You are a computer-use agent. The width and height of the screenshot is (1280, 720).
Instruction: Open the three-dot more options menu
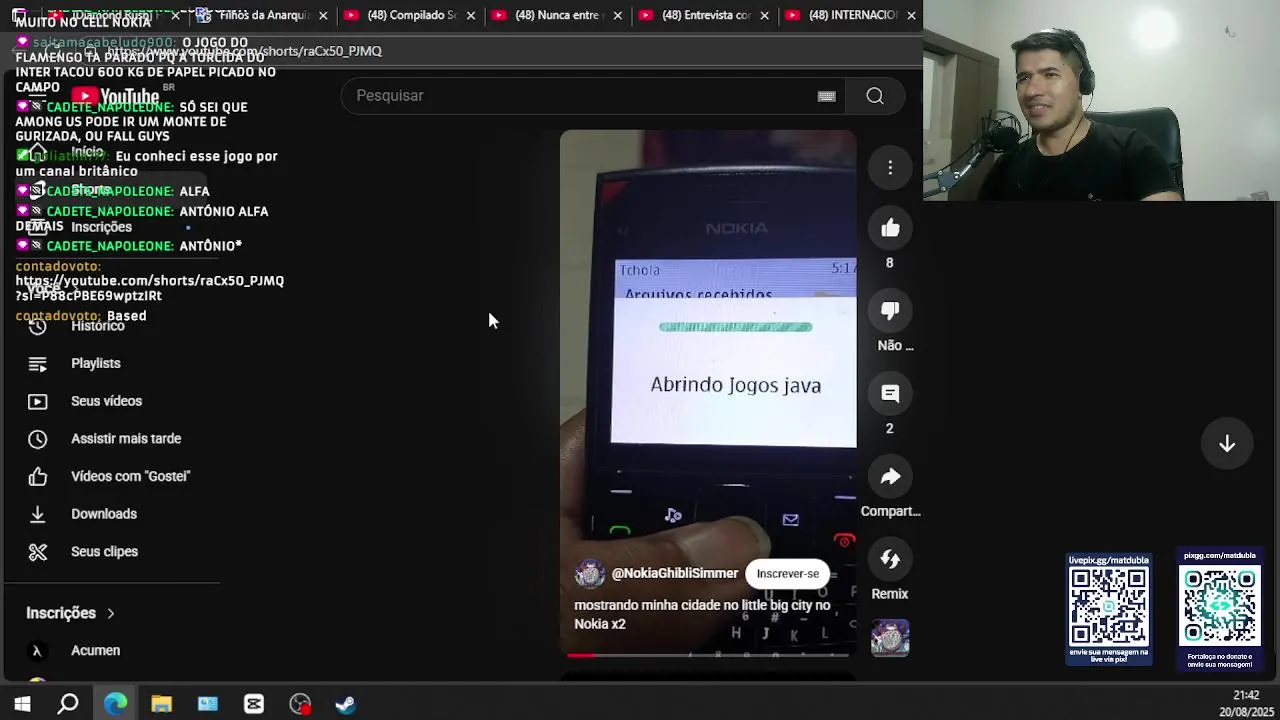(x=890, y=168)
